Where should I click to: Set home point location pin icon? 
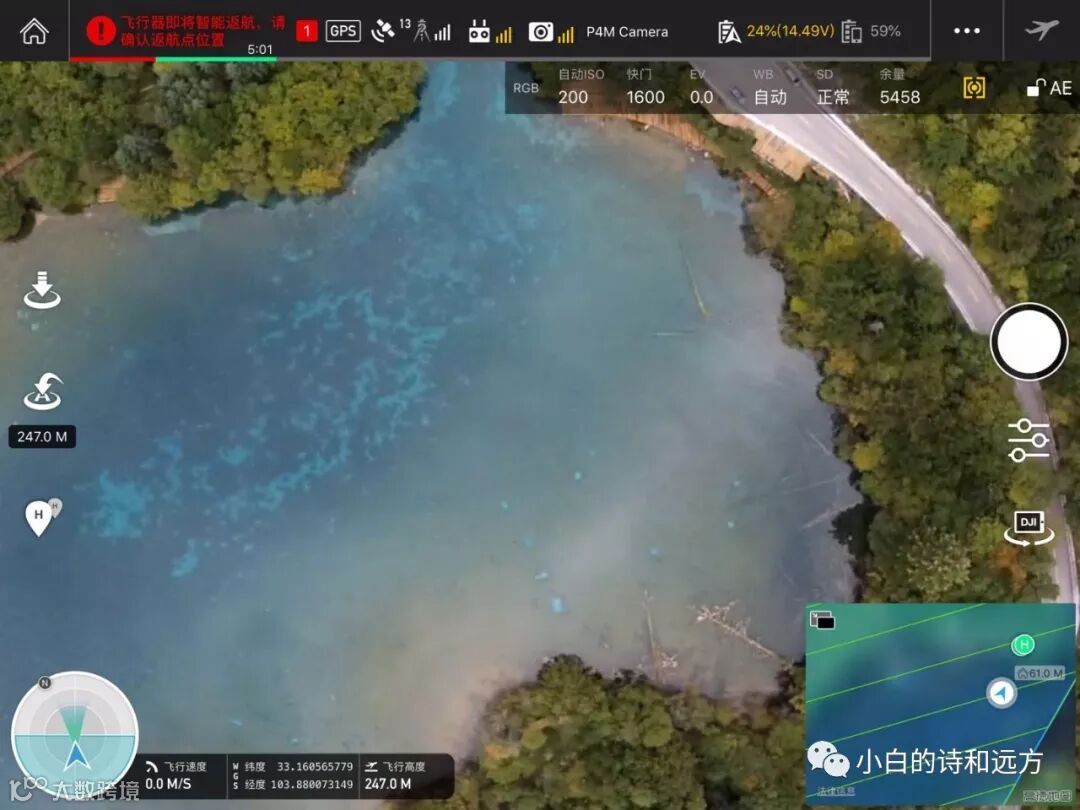[x=43, y=517]
